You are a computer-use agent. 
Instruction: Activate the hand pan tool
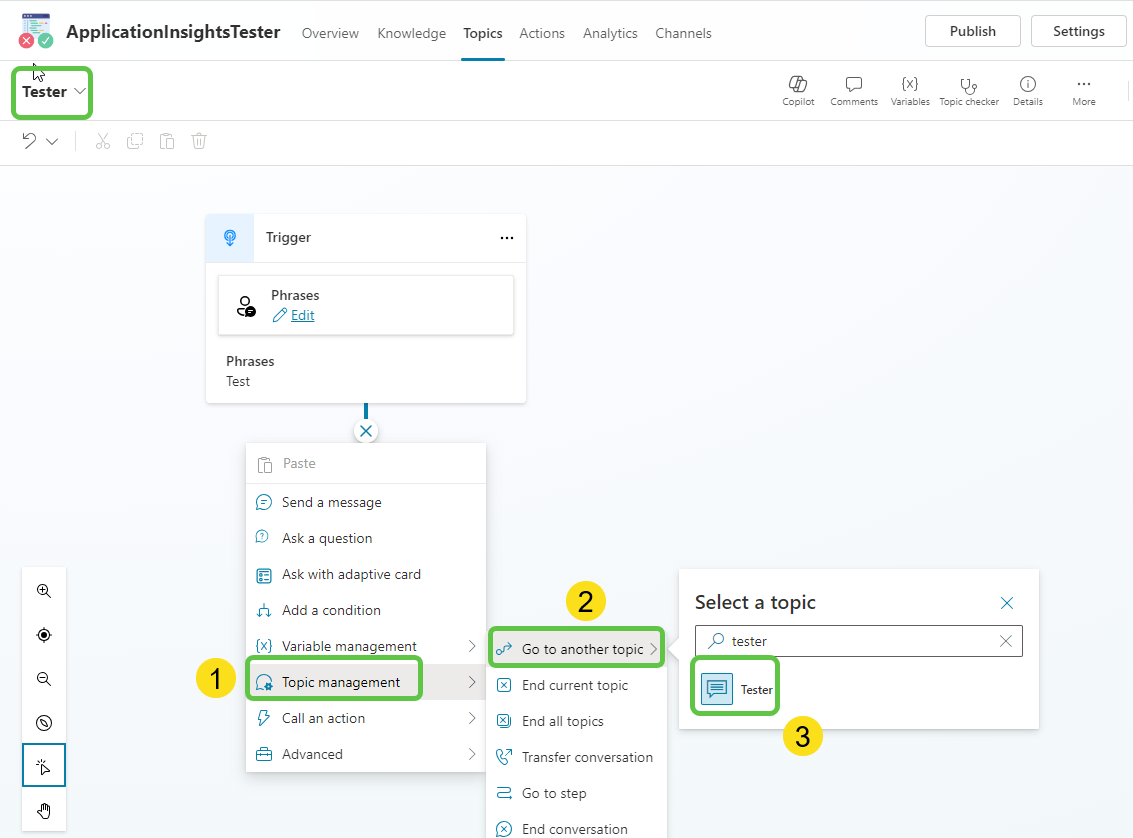coord(43,811)
